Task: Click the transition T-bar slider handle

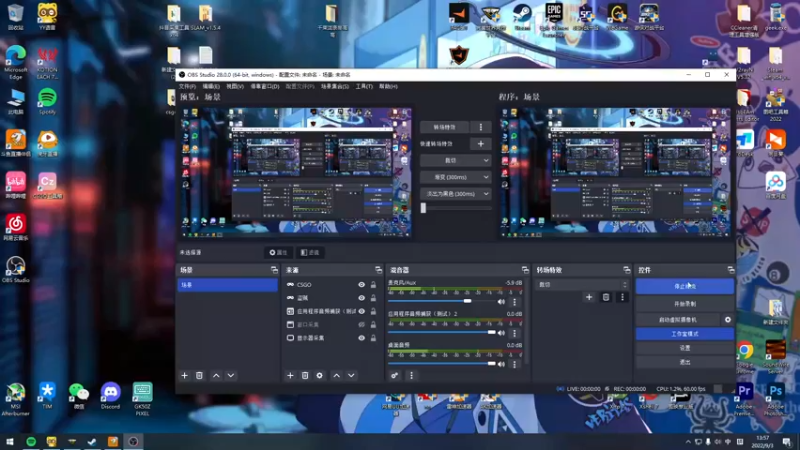Action: pos(423,208)
